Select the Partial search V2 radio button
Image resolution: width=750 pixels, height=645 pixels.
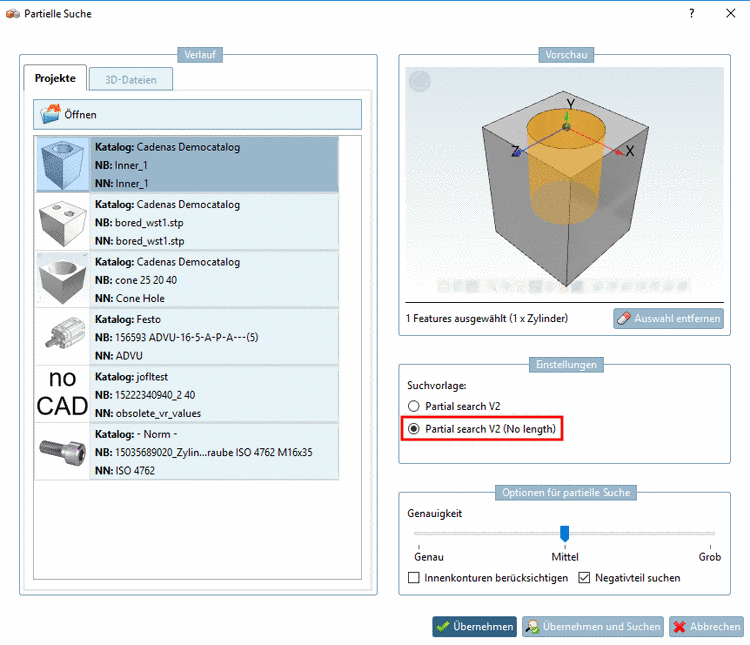(x=413, y=406)
